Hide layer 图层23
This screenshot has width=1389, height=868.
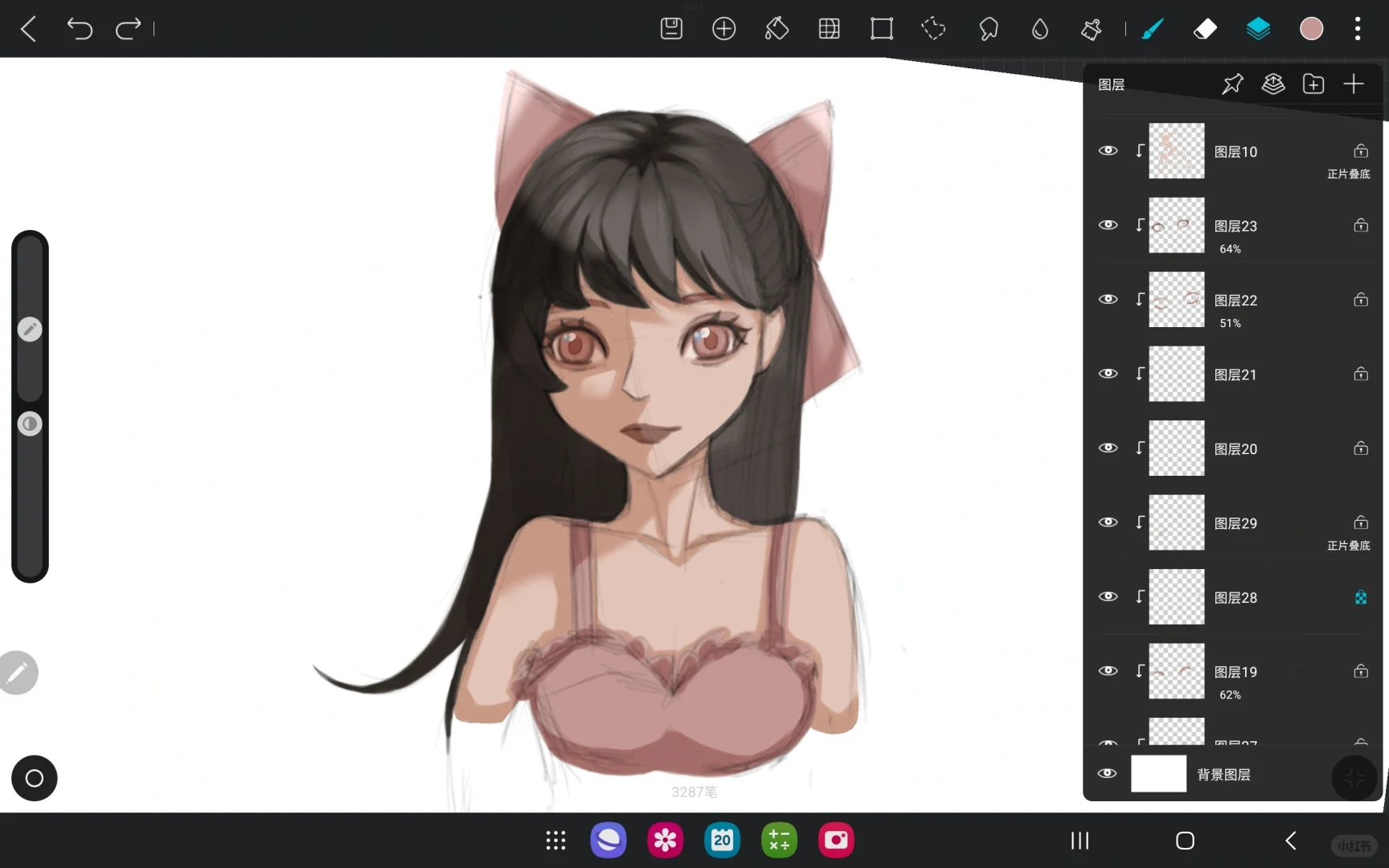coord(1108,225)
